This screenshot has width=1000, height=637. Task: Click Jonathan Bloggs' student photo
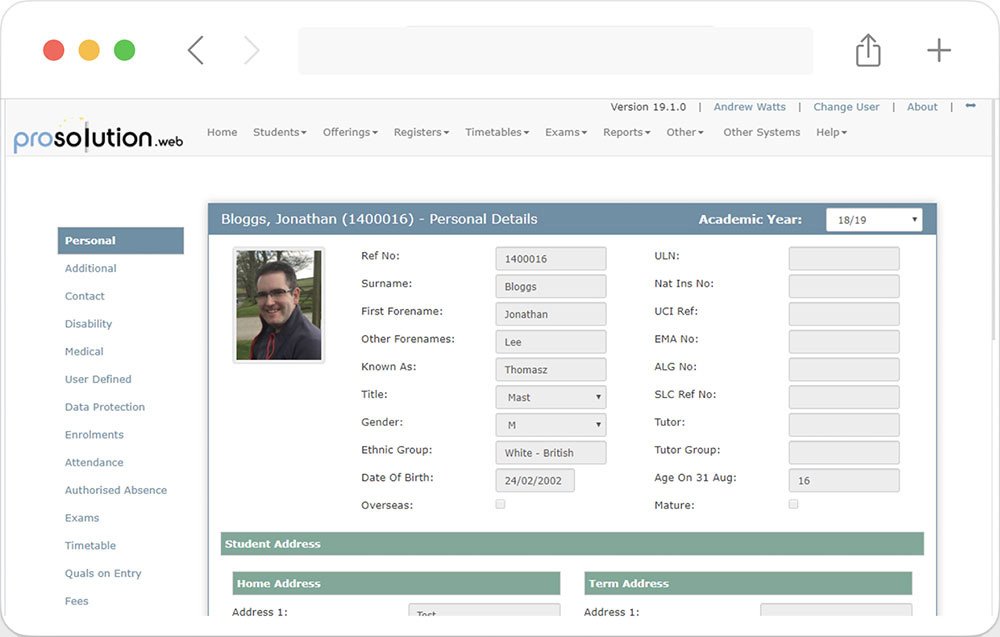click(x=278, y=305)
